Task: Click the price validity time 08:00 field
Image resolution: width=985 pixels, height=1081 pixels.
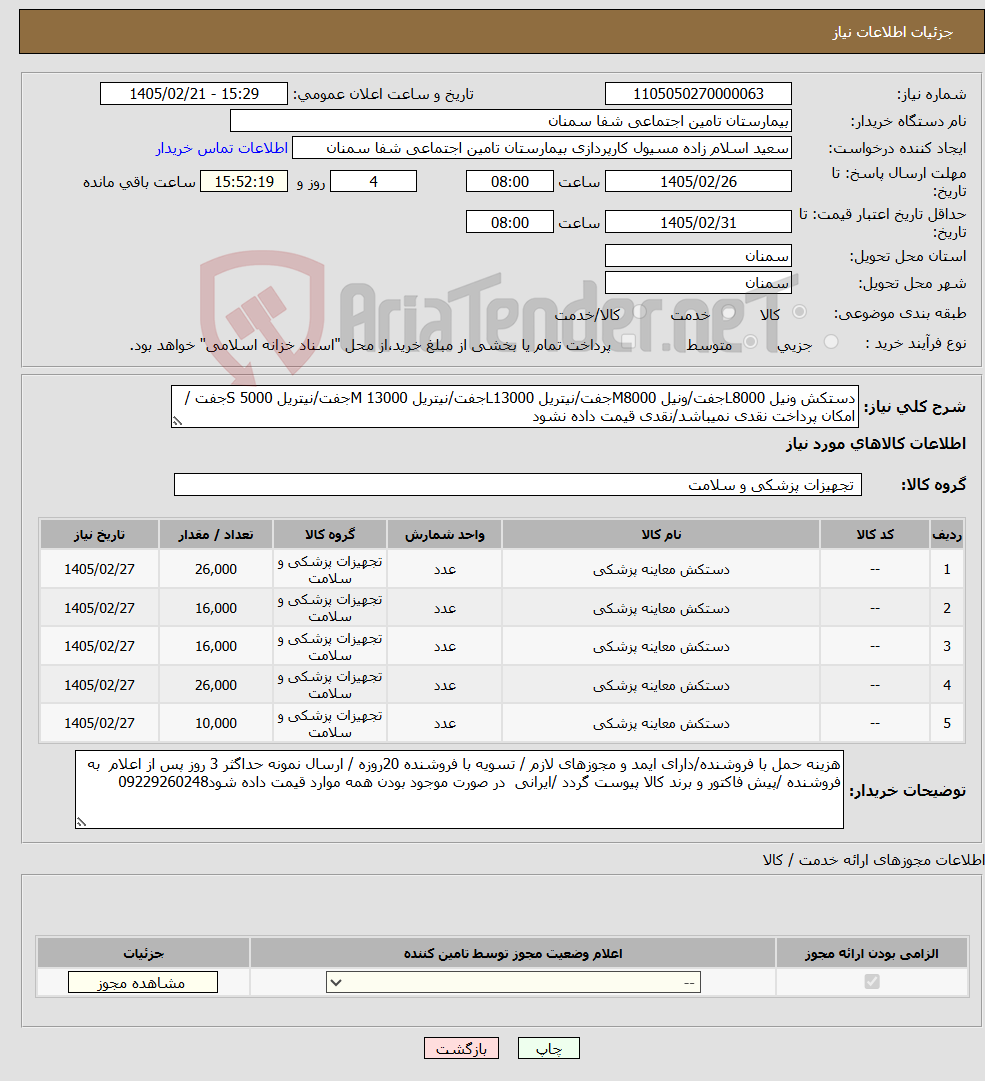Action: click(509, 223)
